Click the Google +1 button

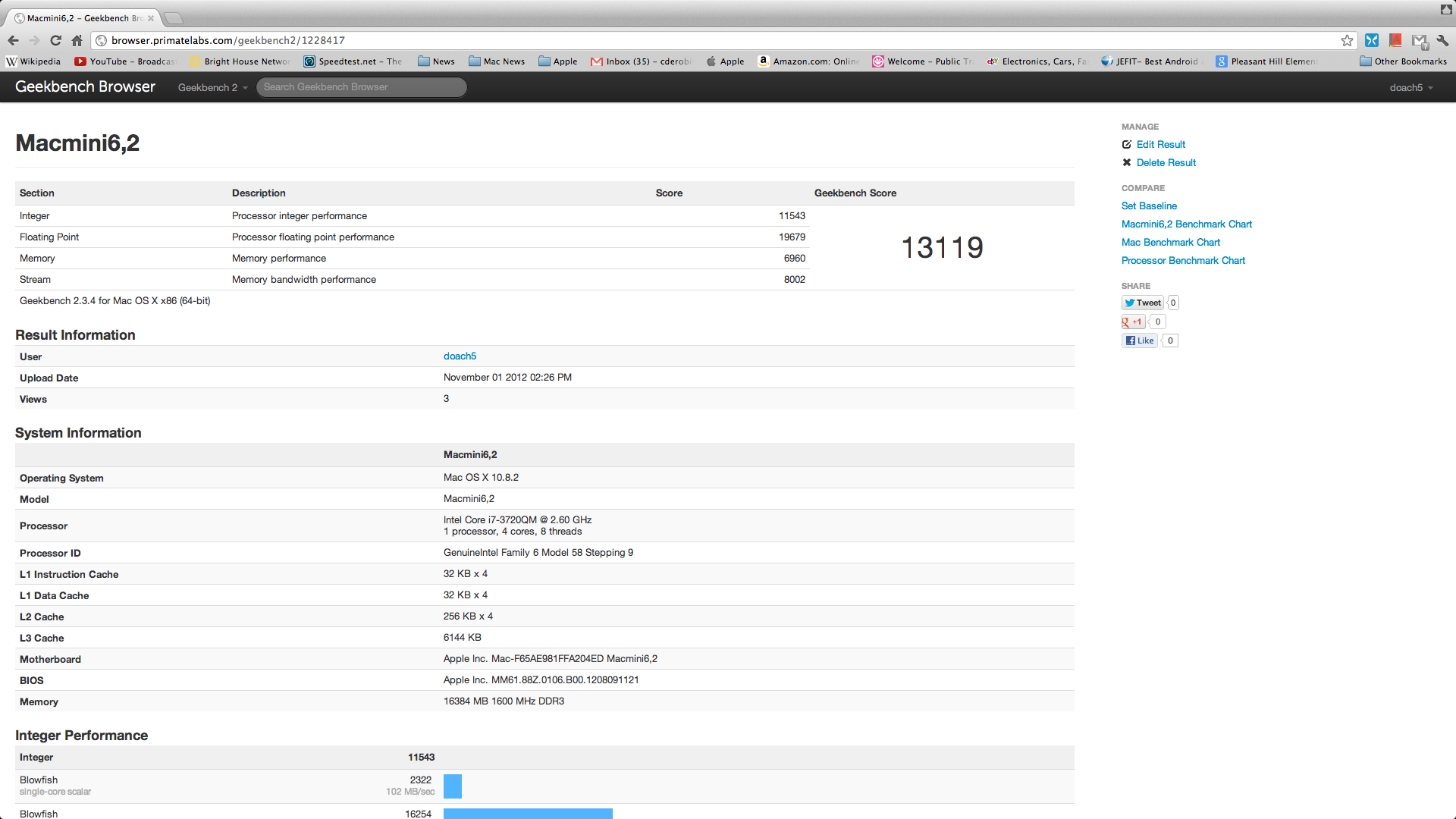[1133, 322]
